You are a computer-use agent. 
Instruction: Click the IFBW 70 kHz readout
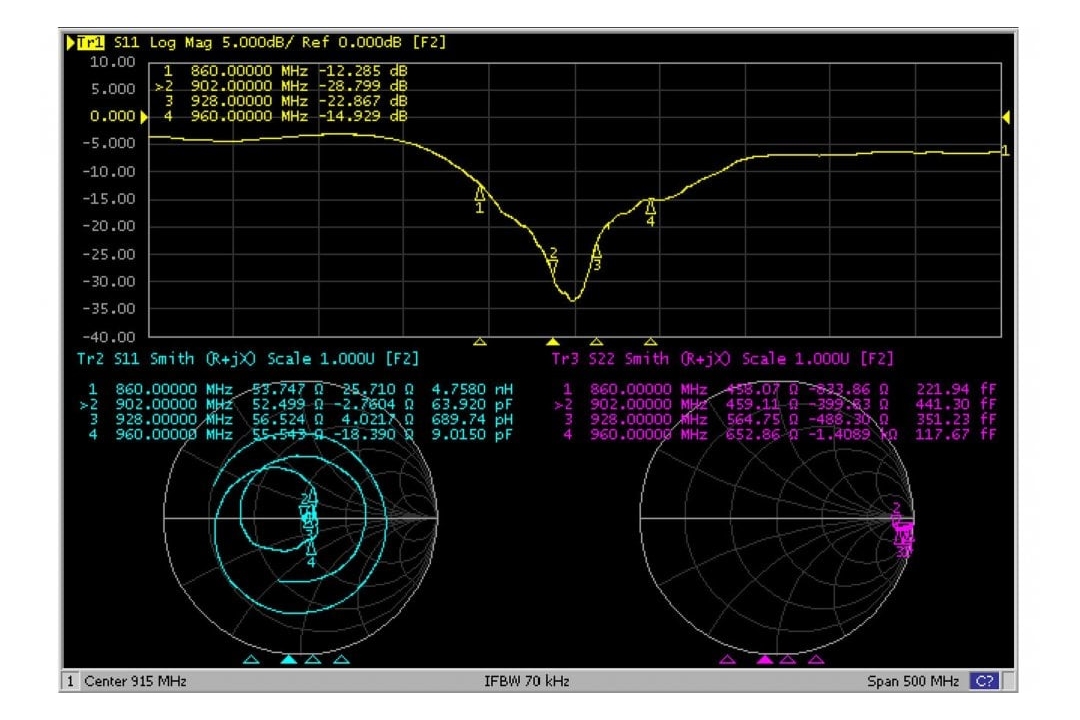[526, 681]
